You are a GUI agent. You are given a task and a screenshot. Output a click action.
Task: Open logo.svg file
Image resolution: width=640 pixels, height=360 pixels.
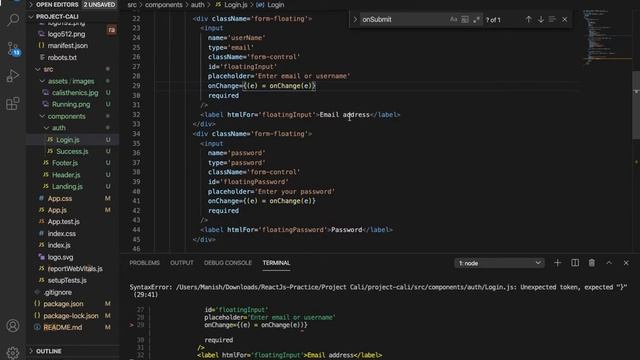pos(73,257)
